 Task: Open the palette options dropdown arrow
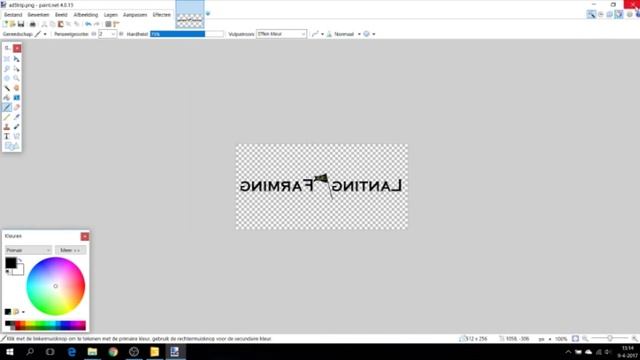pos(23,312)
